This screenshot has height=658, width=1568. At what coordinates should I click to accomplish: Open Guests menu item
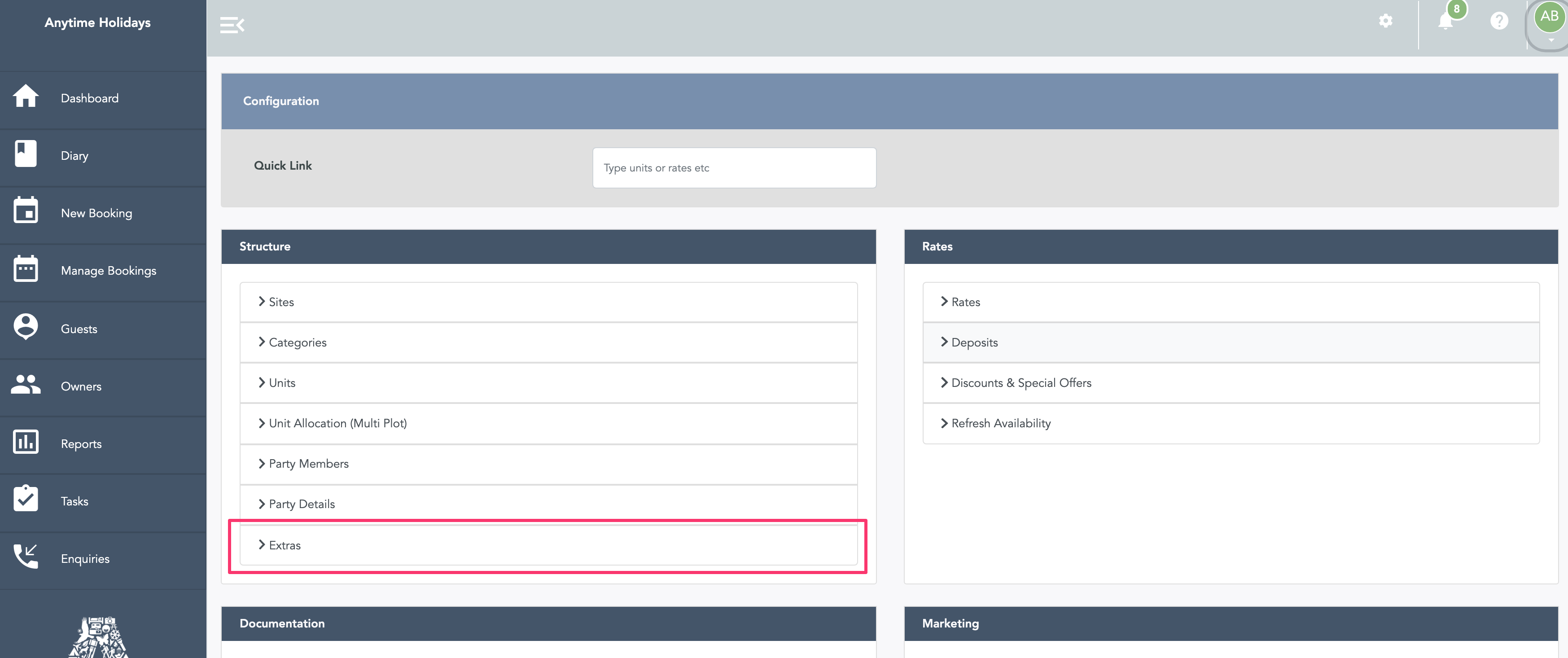pyautogui.click(x=79, y=329)
